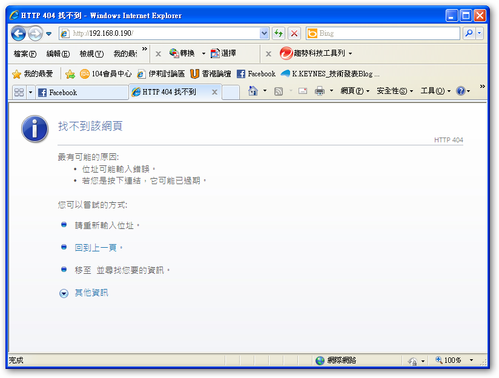Open the 工具(O) command bar menu
The height and width of the screenshot is (378, 499).
coord(435,91)
